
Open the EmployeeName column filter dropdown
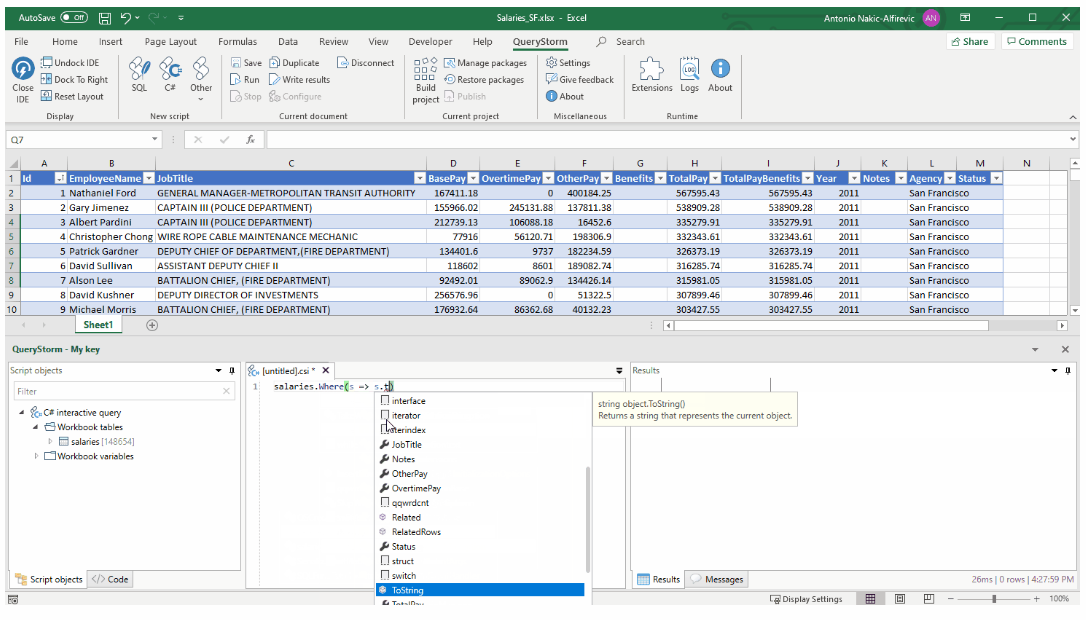(148, 179)
